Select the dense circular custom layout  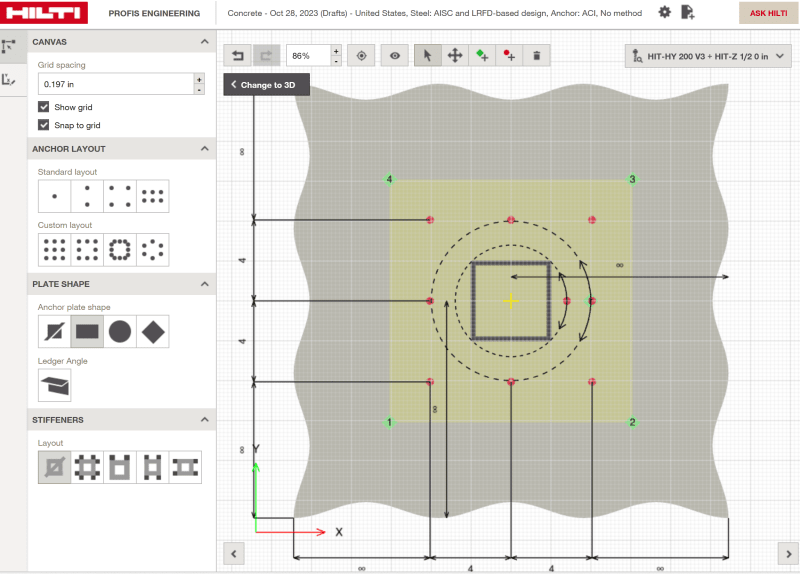coord(120,250)
